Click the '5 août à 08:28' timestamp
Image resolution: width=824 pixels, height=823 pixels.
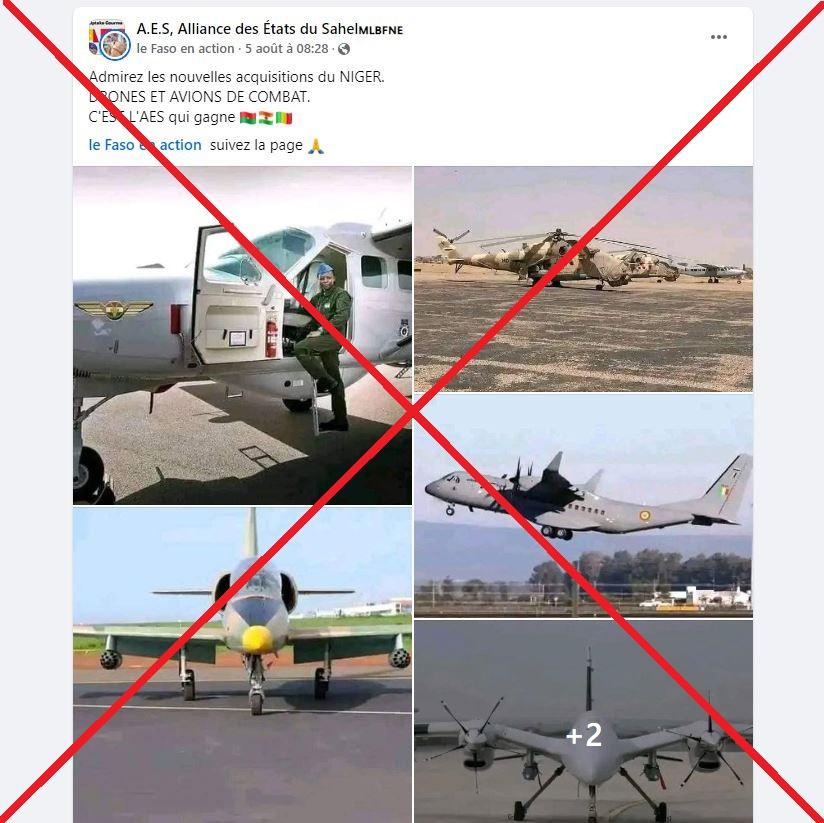pyautogui.click(x=286, y=49)
